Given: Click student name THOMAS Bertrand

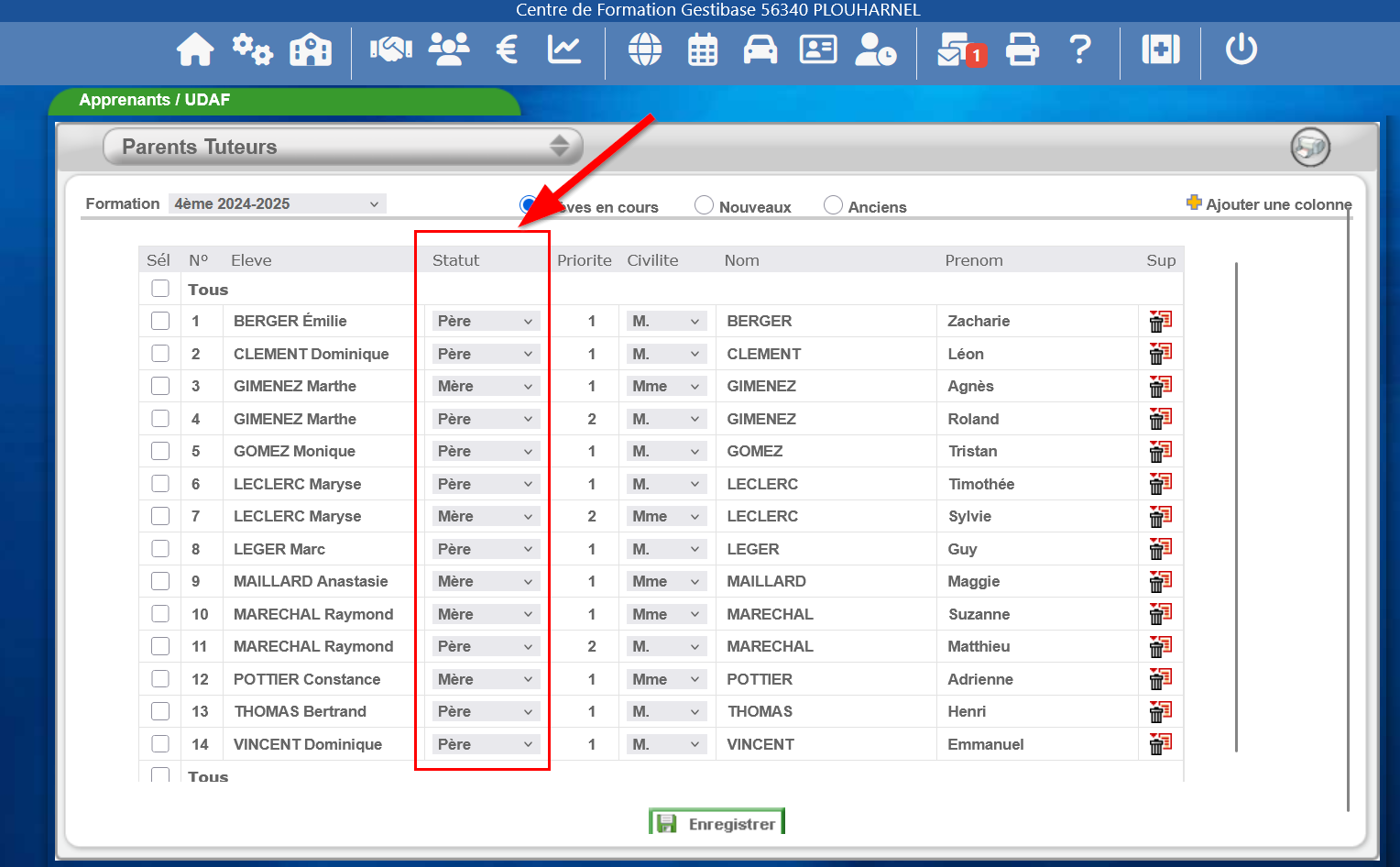Looking at the screenshot, I should point(300,711).
